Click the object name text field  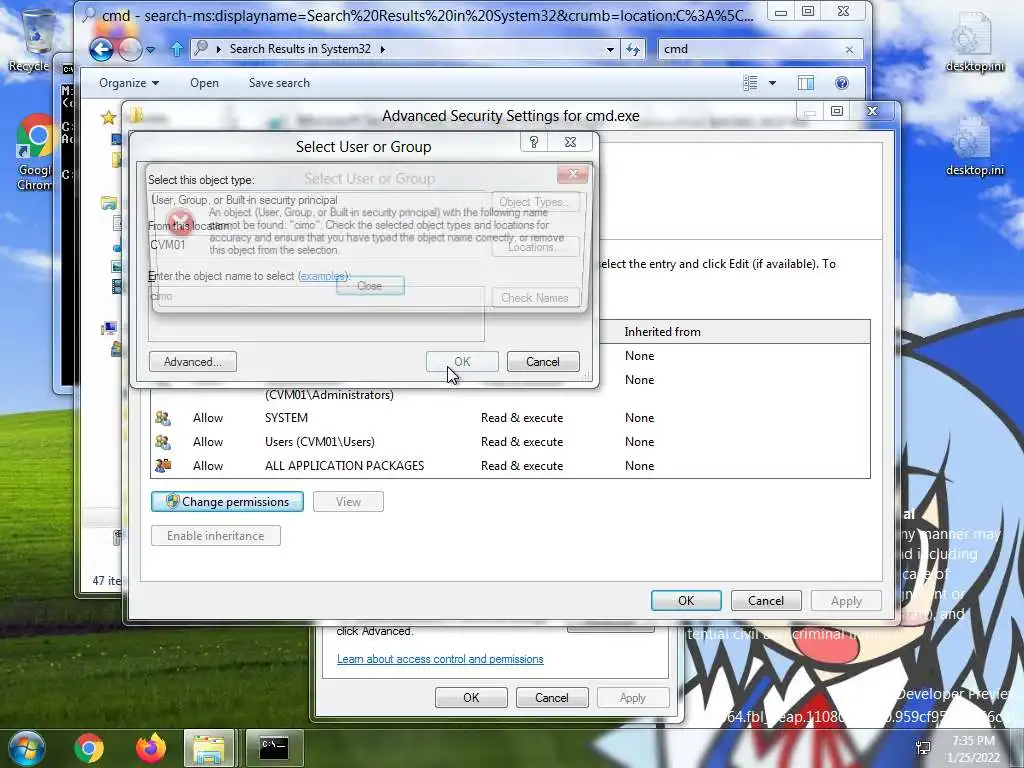click(317, 313)
